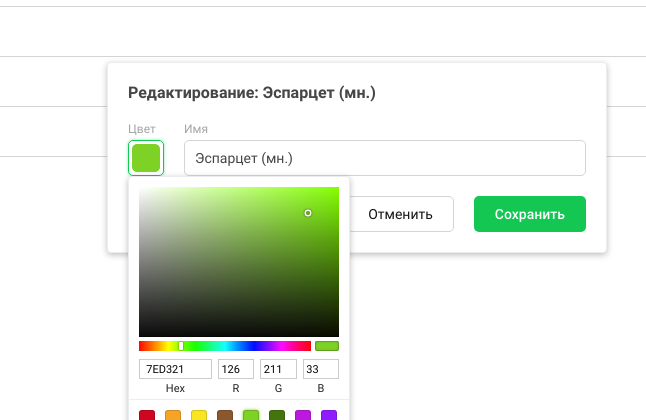Click the black bottom area of color field
646x420 pixels.
(239, 328)
